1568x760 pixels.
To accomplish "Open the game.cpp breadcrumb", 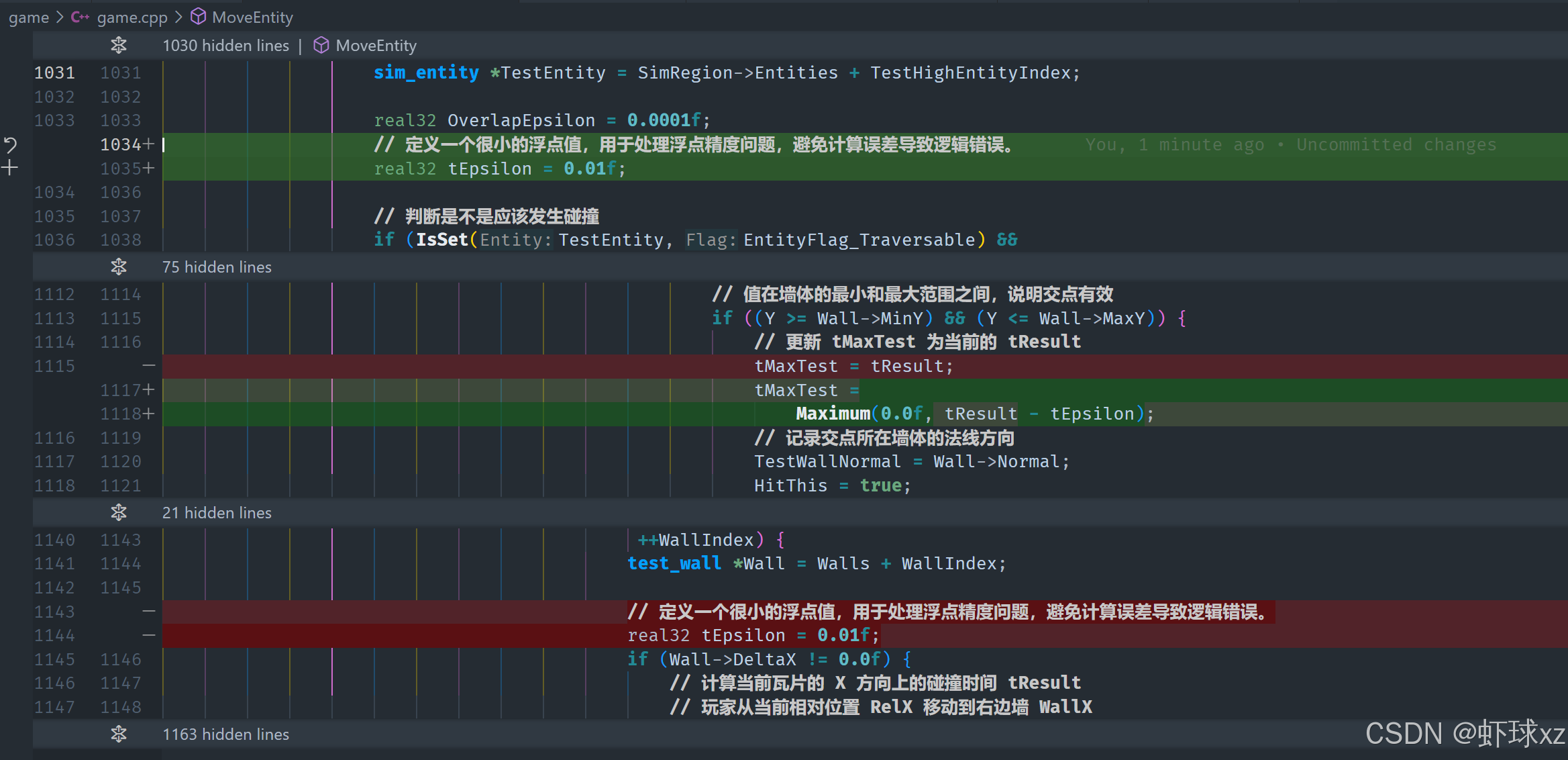I will pos(132,17).
